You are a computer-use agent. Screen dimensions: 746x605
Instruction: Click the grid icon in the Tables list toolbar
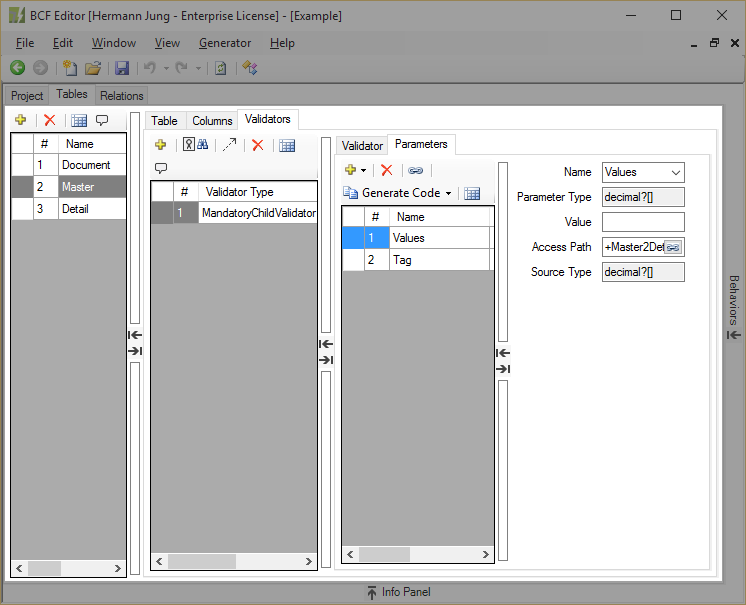79,120
